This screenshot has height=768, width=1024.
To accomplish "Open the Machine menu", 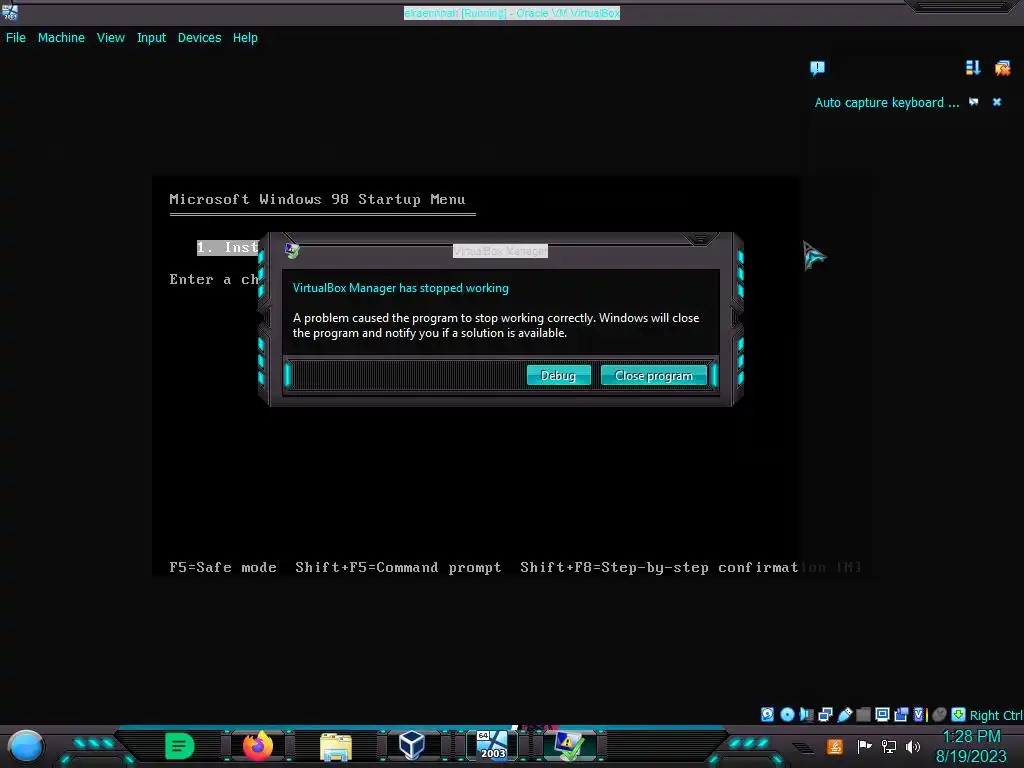I will click(x=61, y=38).
